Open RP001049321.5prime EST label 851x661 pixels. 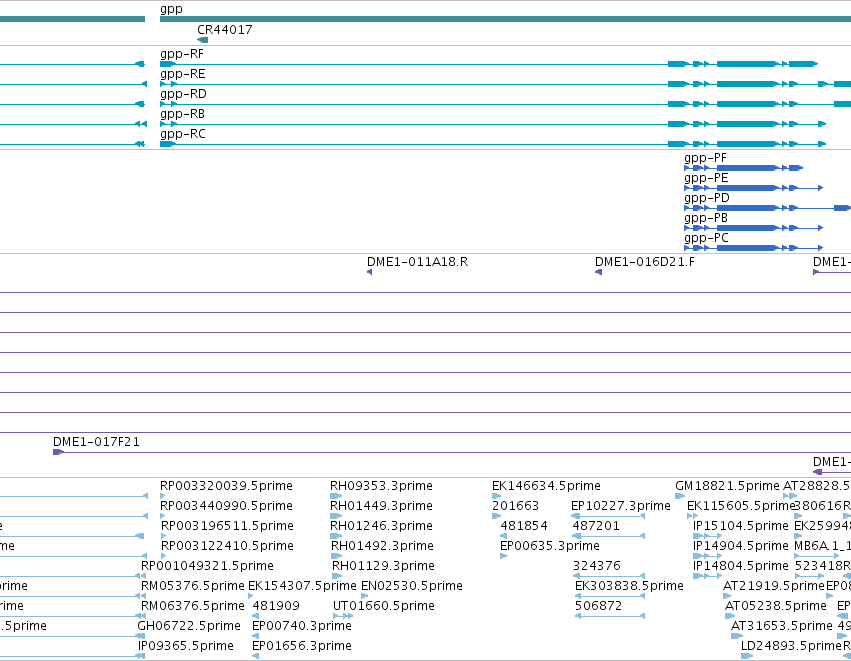click(x=207, y=566)
